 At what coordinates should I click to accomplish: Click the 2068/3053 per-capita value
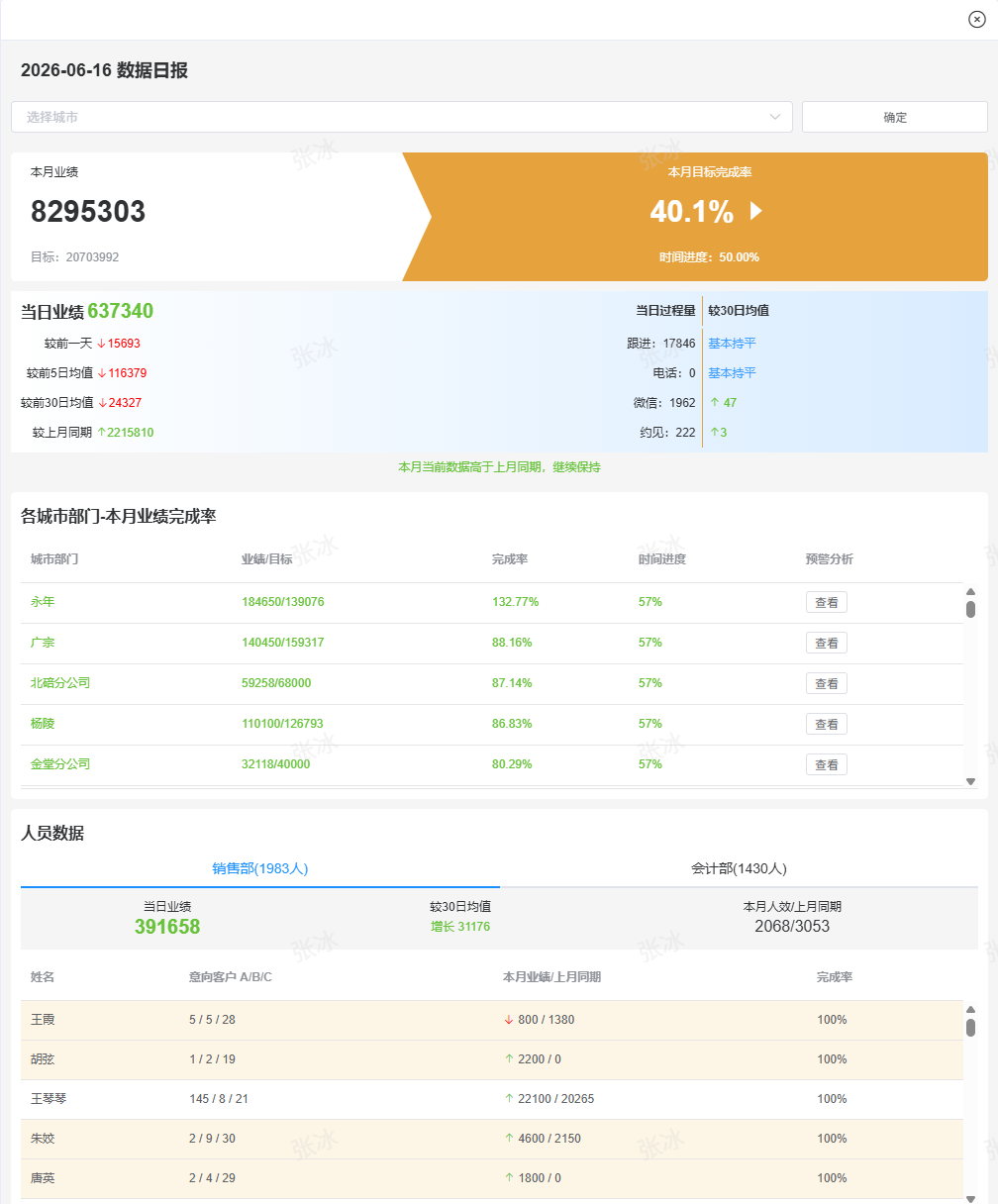click(x=792, y=927)
